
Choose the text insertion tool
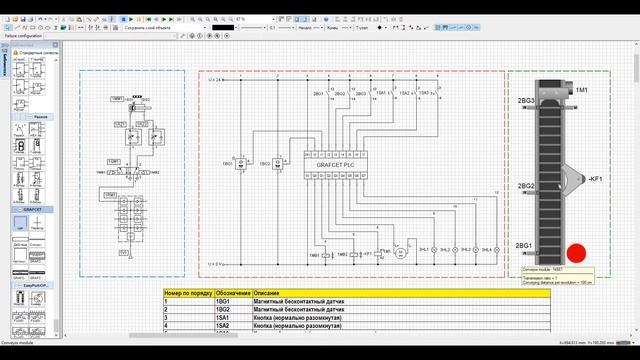tap(56, 28)
